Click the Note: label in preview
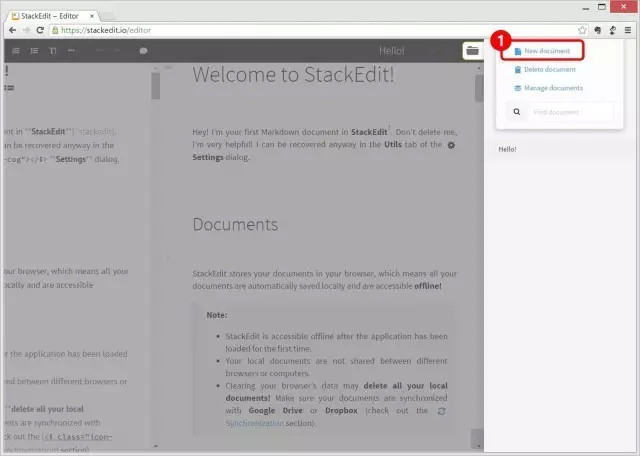640x456 pixels. click(x=217, y=315)
